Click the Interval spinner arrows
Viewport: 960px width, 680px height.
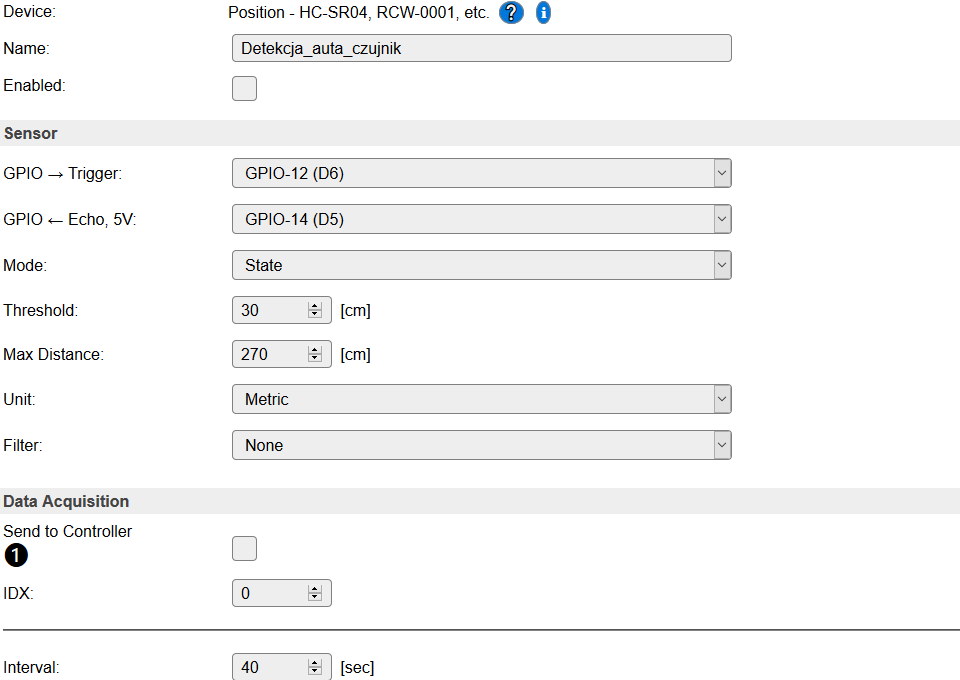[314, 667]
